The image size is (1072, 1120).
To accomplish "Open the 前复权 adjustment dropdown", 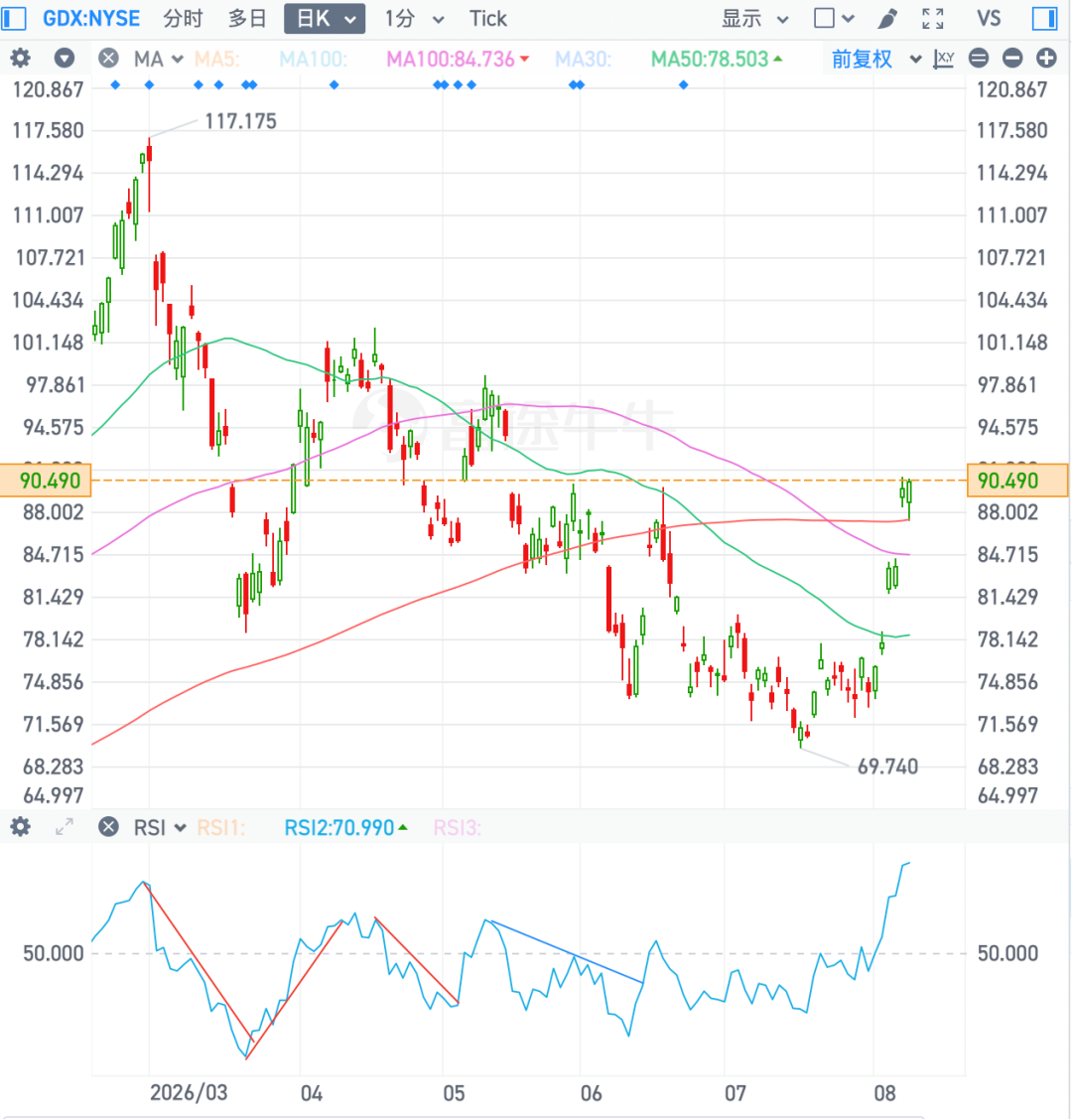I will tap(876, 59).
